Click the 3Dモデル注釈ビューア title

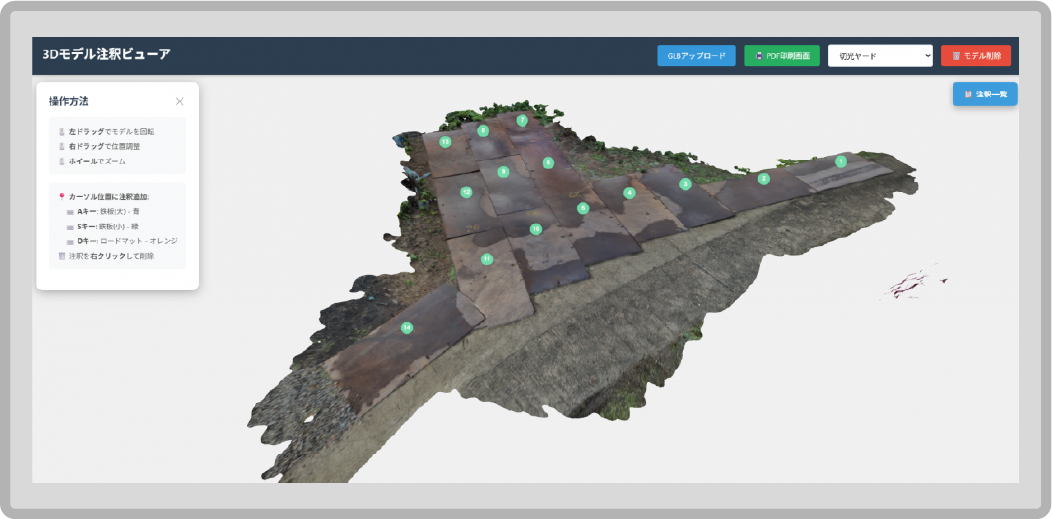click(107, 55)
